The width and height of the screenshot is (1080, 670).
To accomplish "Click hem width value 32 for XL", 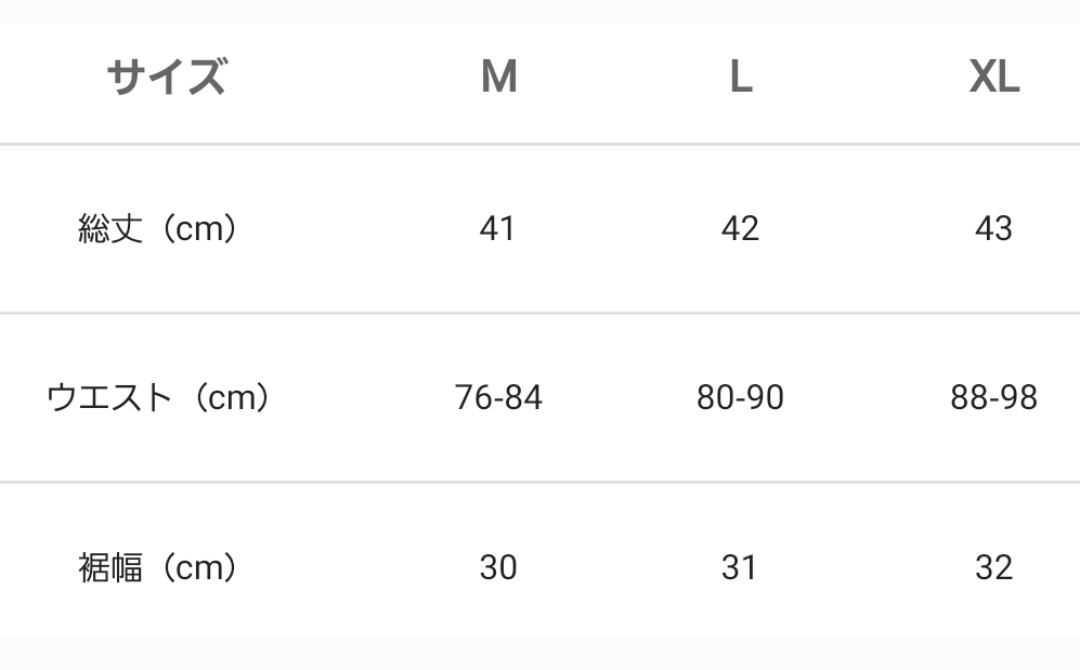I will tap(993, 568).
